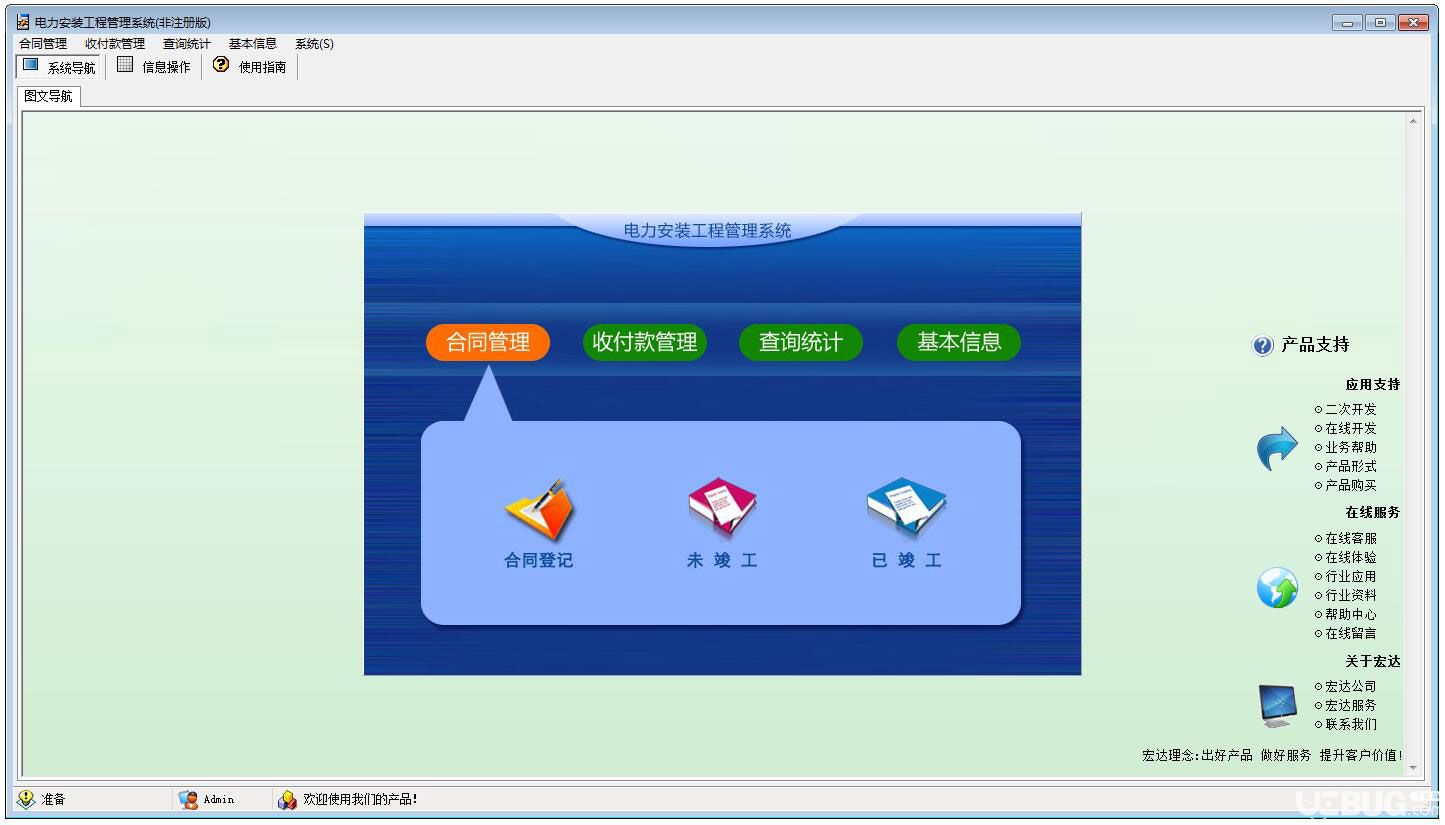
Task: Click the 产品支持 help icon
Action: point(1263,345)
